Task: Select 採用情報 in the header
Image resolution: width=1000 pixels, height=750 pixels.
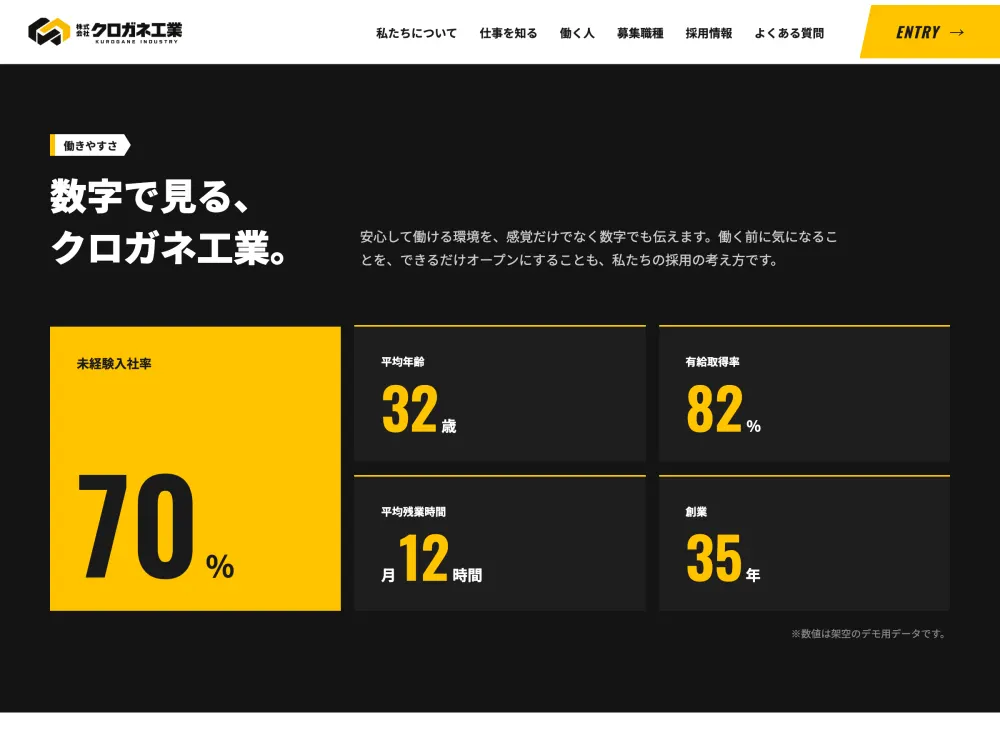Action: (709, 33)
